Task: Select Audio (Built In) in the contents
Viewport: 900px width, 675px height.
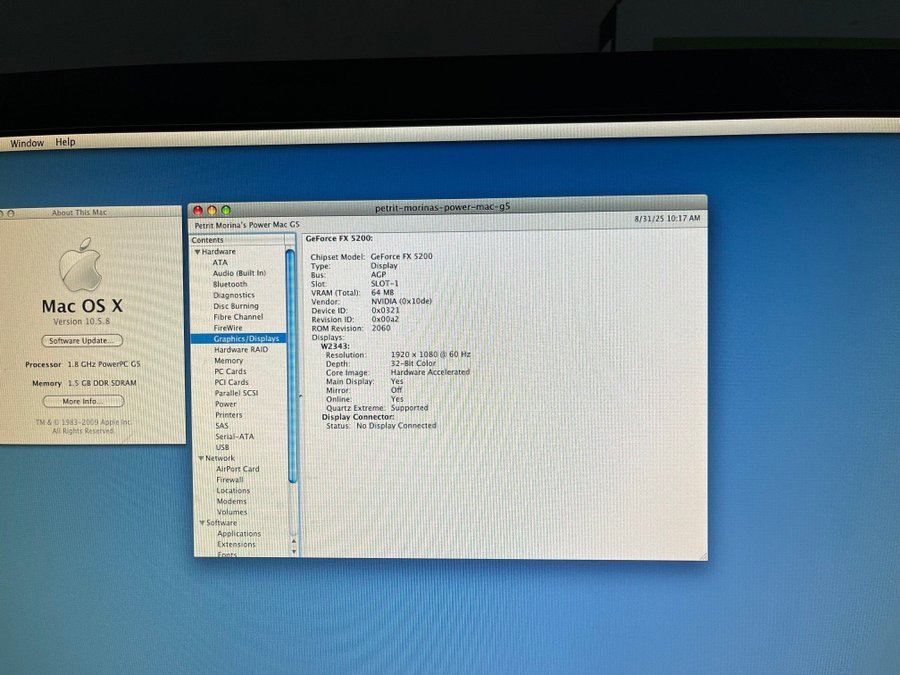Action: coord(239,273)
